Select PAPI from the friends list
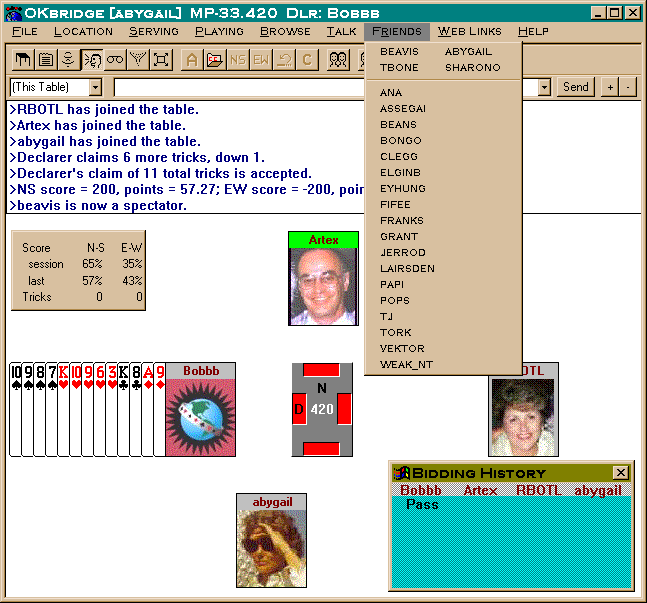Screen dimensions: 647x603 444,284
